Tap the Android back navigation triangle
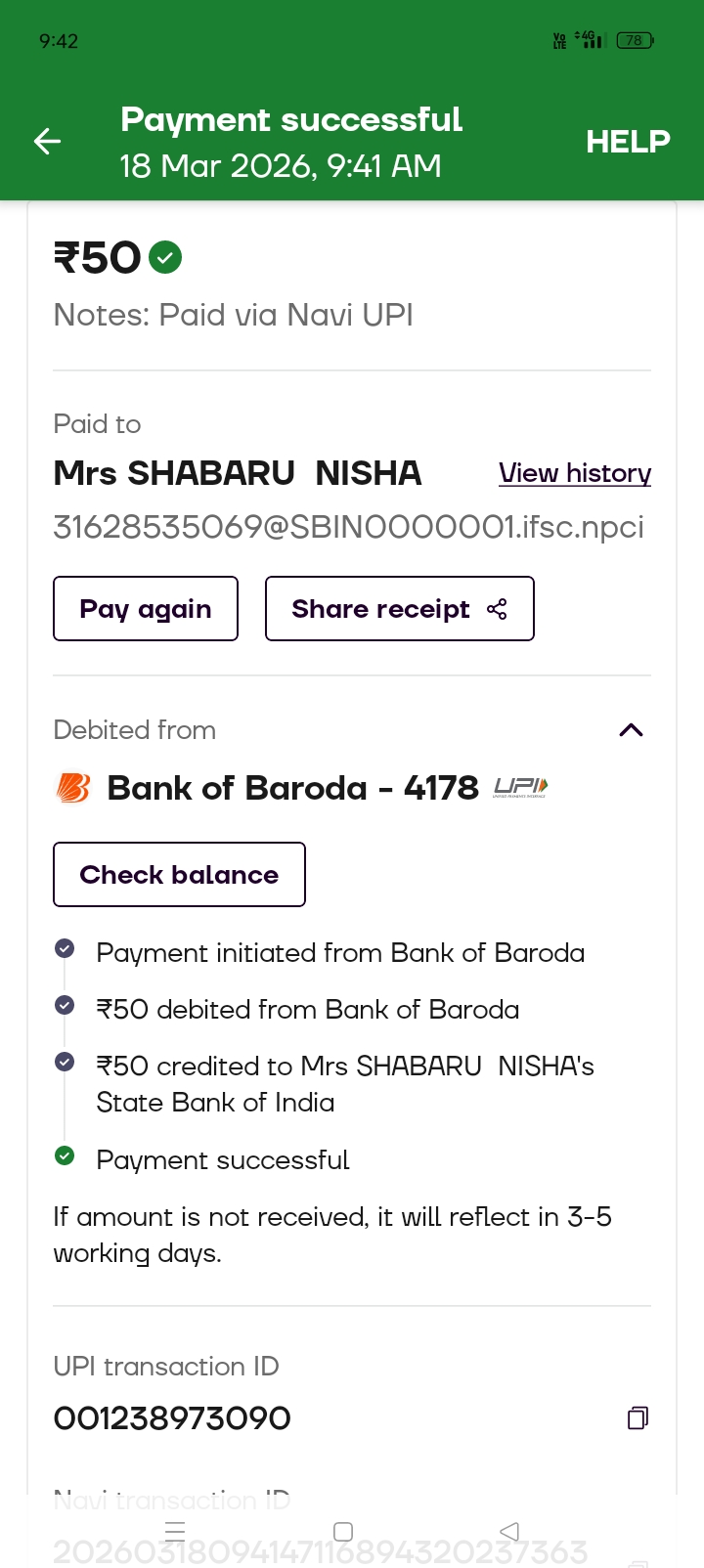This screenshot has height=1568, width=704. (509, 1531)
